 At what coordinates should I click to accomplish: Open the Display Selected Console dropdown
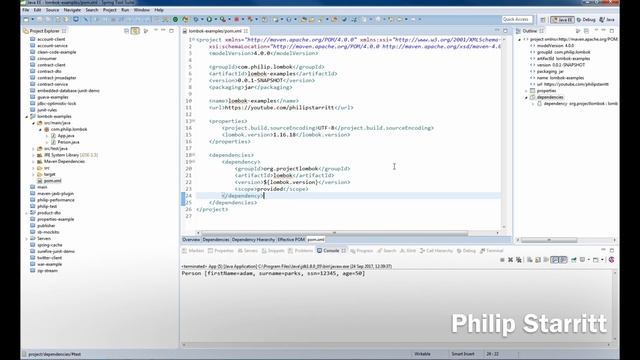pyautogui.click(x=589, y=260)
